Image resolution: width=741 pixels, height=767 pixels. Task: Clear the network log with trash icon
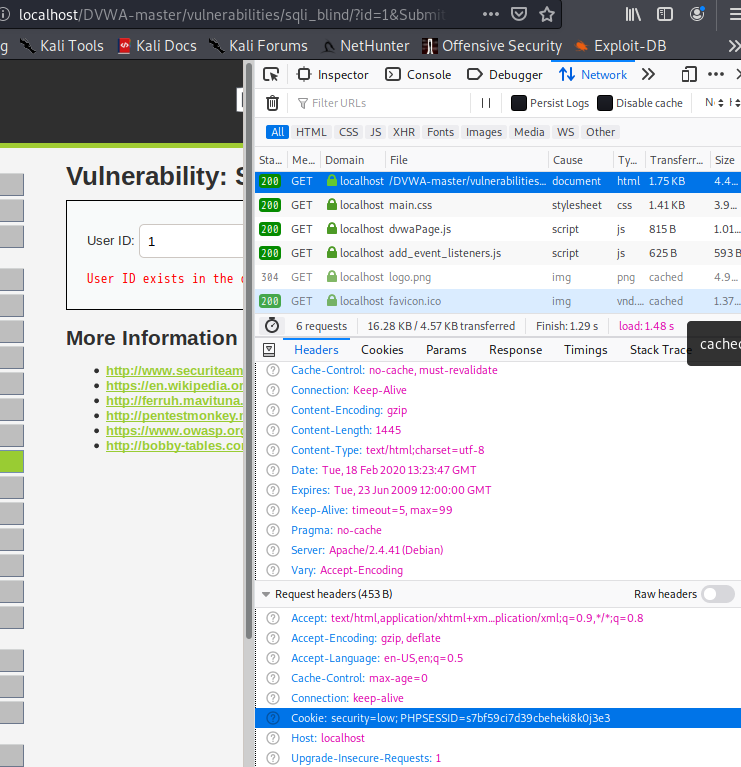[x=272, y=103]
